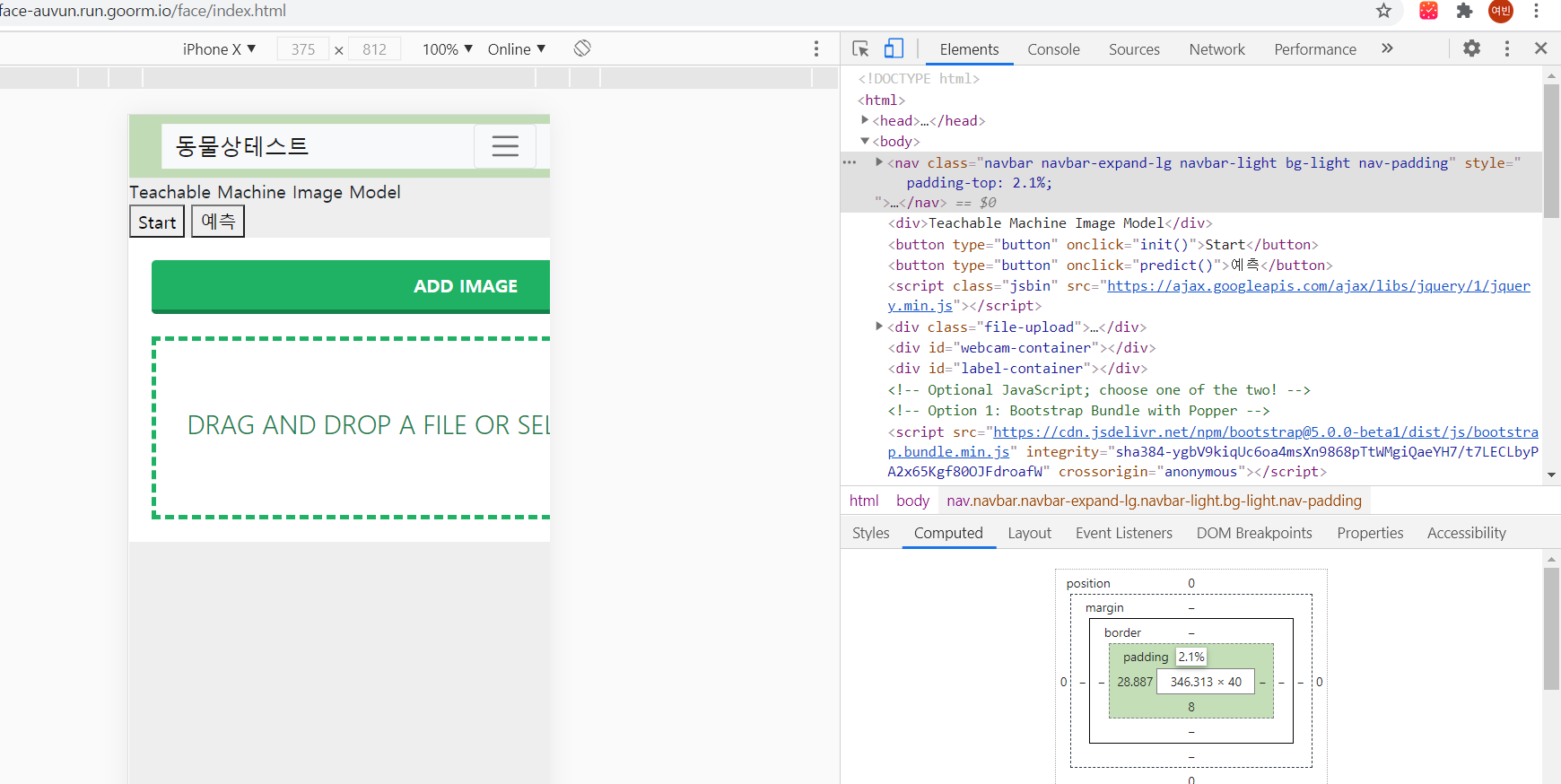Open the DOM Breakpoints tab
This screenshot has height=784, width=1561.
point(1254,533)
